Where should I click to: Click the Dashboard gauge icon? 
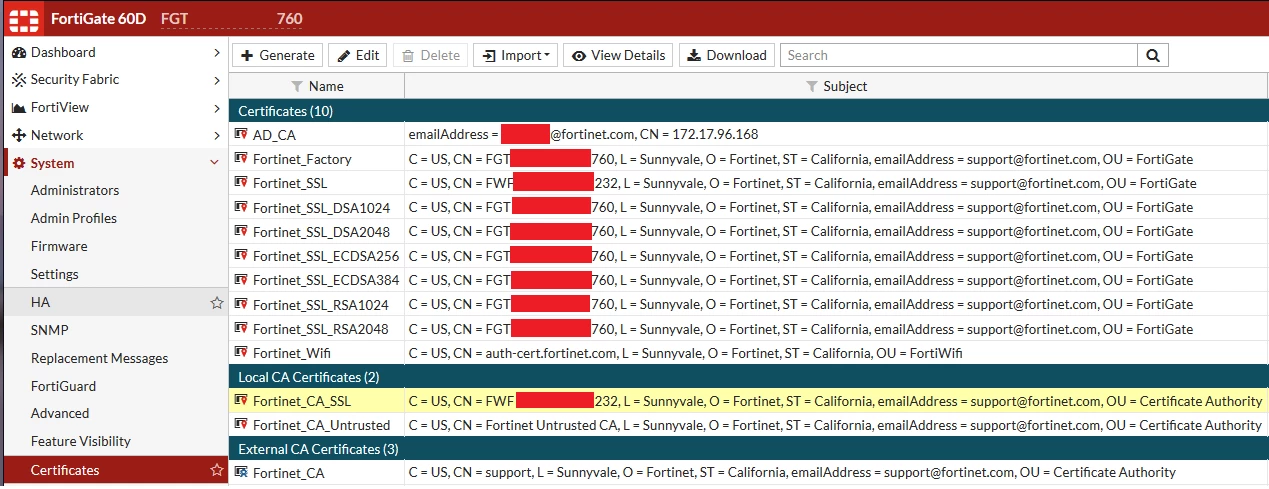[x=19, y=52]
